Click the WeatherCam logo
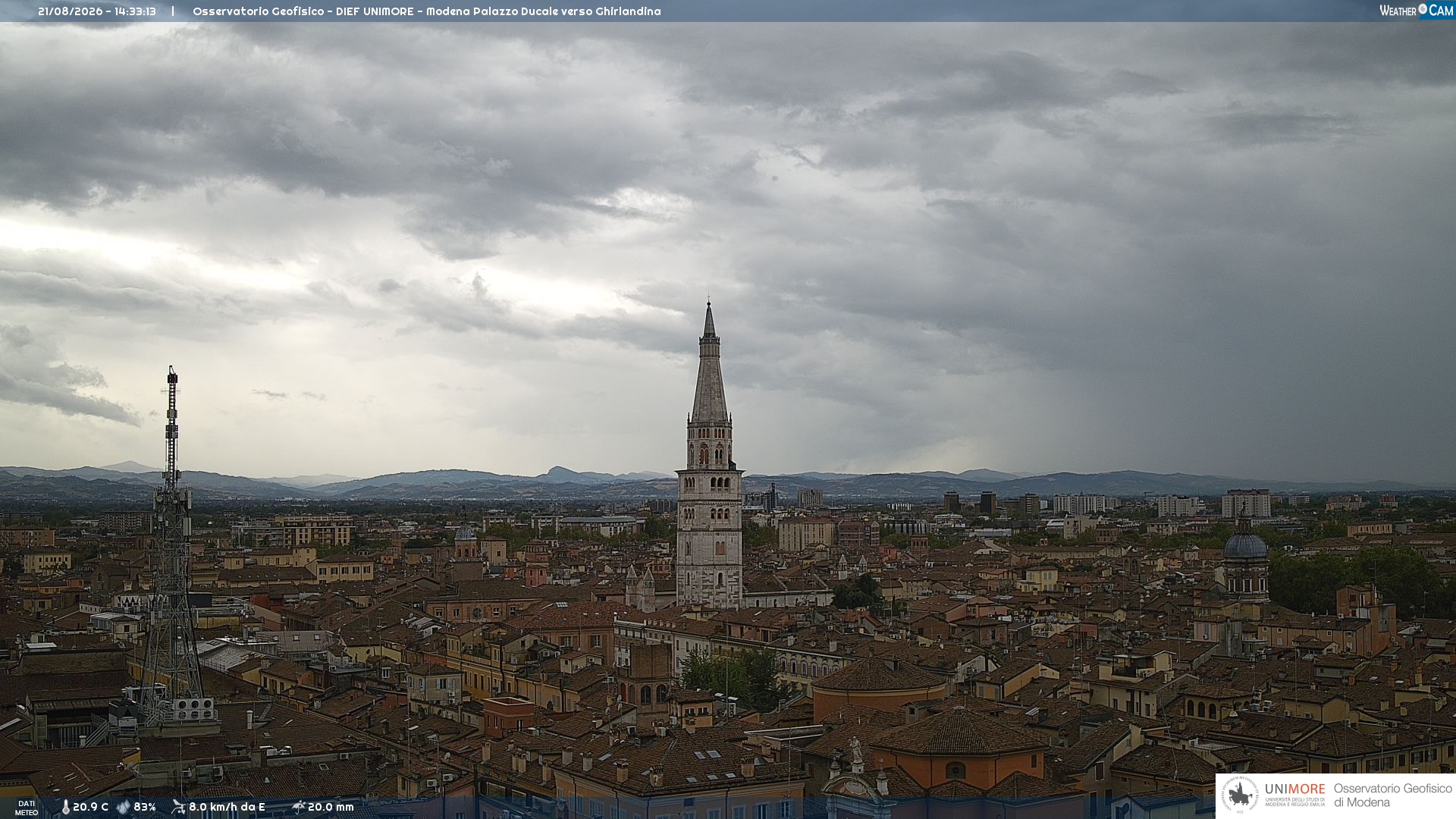 1416,11
